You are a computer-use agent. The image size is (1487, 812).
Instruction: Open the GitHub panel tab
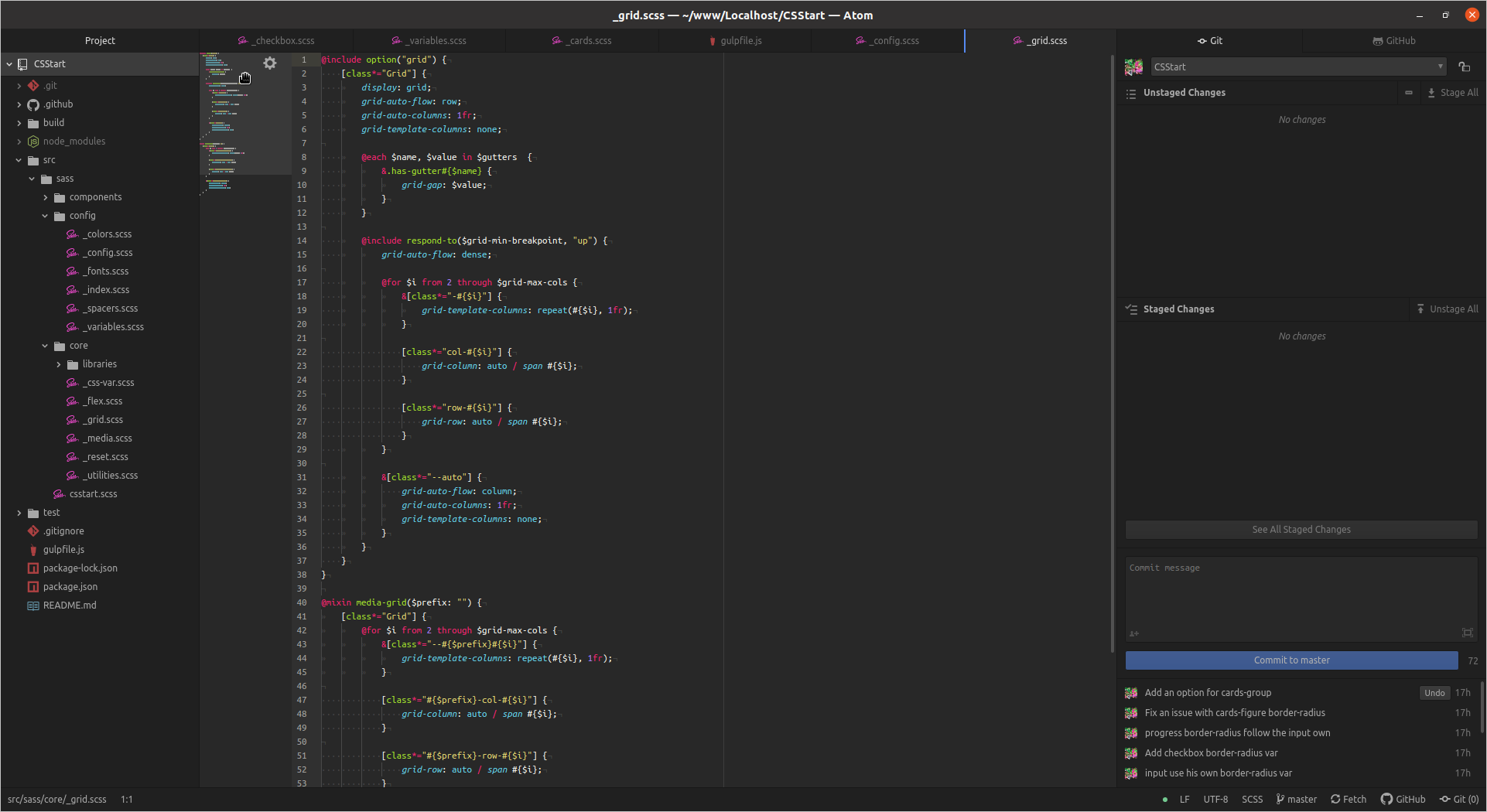point(1394,41)
